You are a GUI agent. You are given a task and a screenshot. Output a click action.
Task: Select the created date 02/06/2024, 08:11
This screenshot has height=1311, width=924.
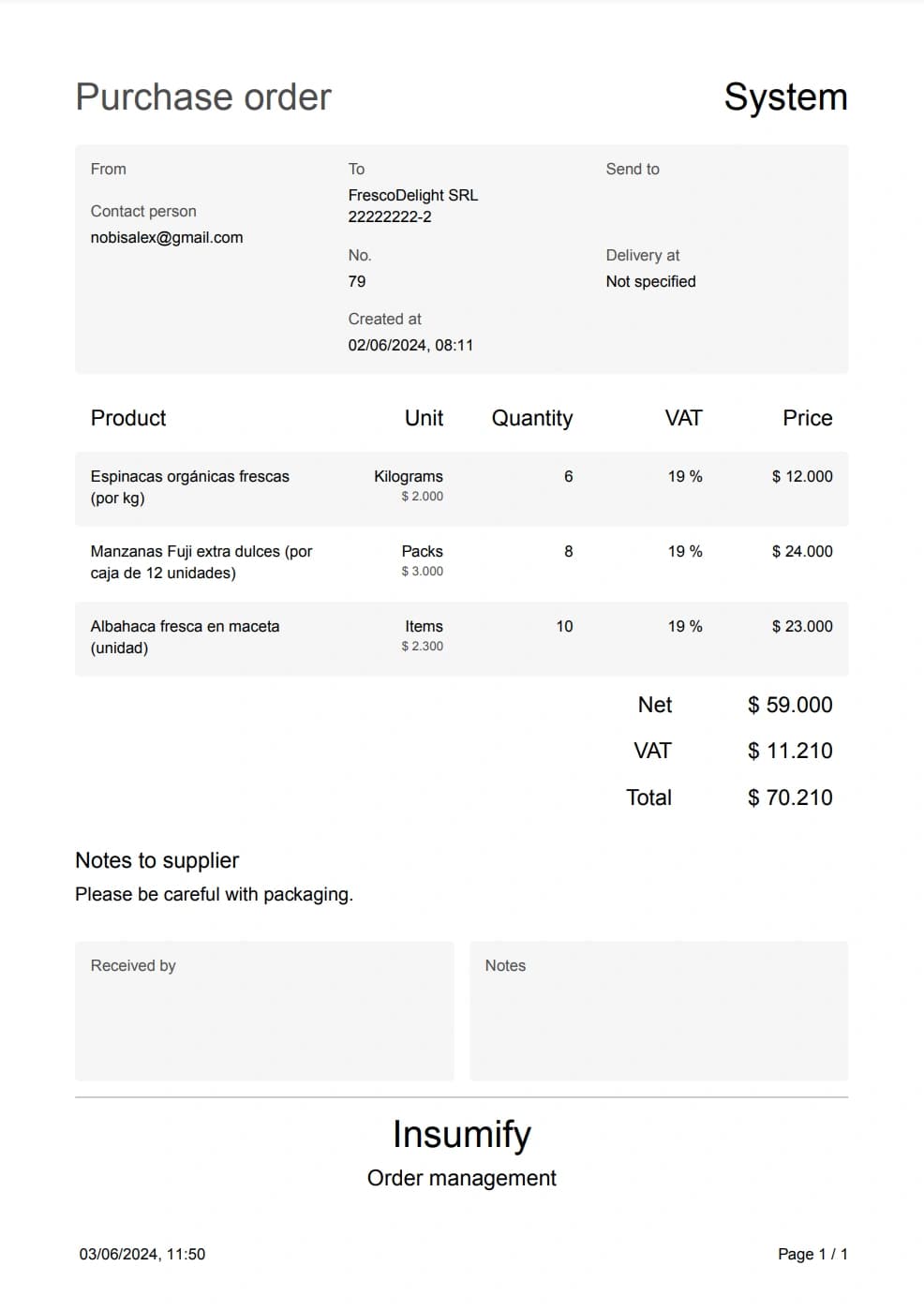click(x=410, y=345)
